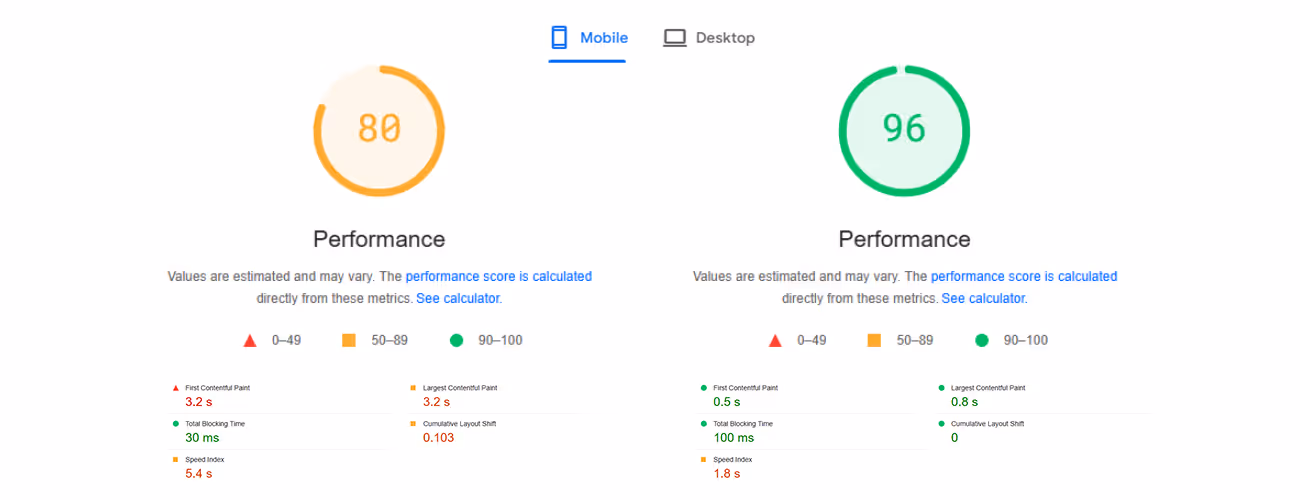Screen dimensions: 1300x500
Task: Click the 'Performance' heading under score 80
Action: 379,239
